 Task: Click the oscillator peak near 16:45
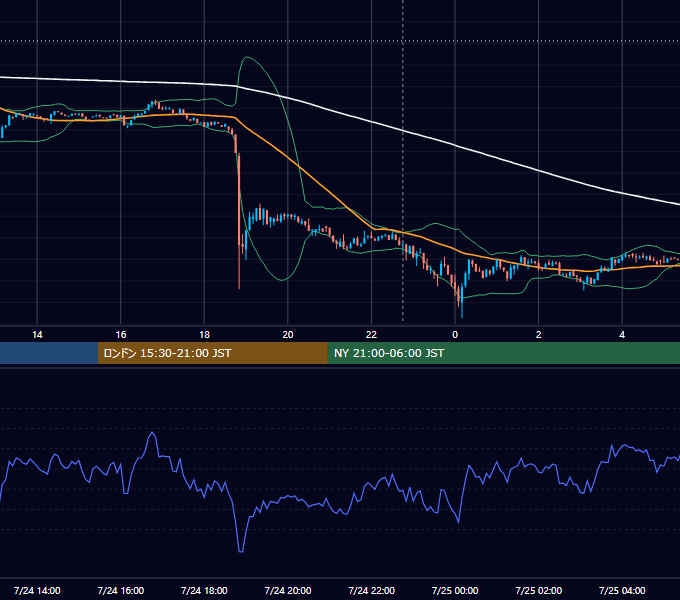(152, 433)
